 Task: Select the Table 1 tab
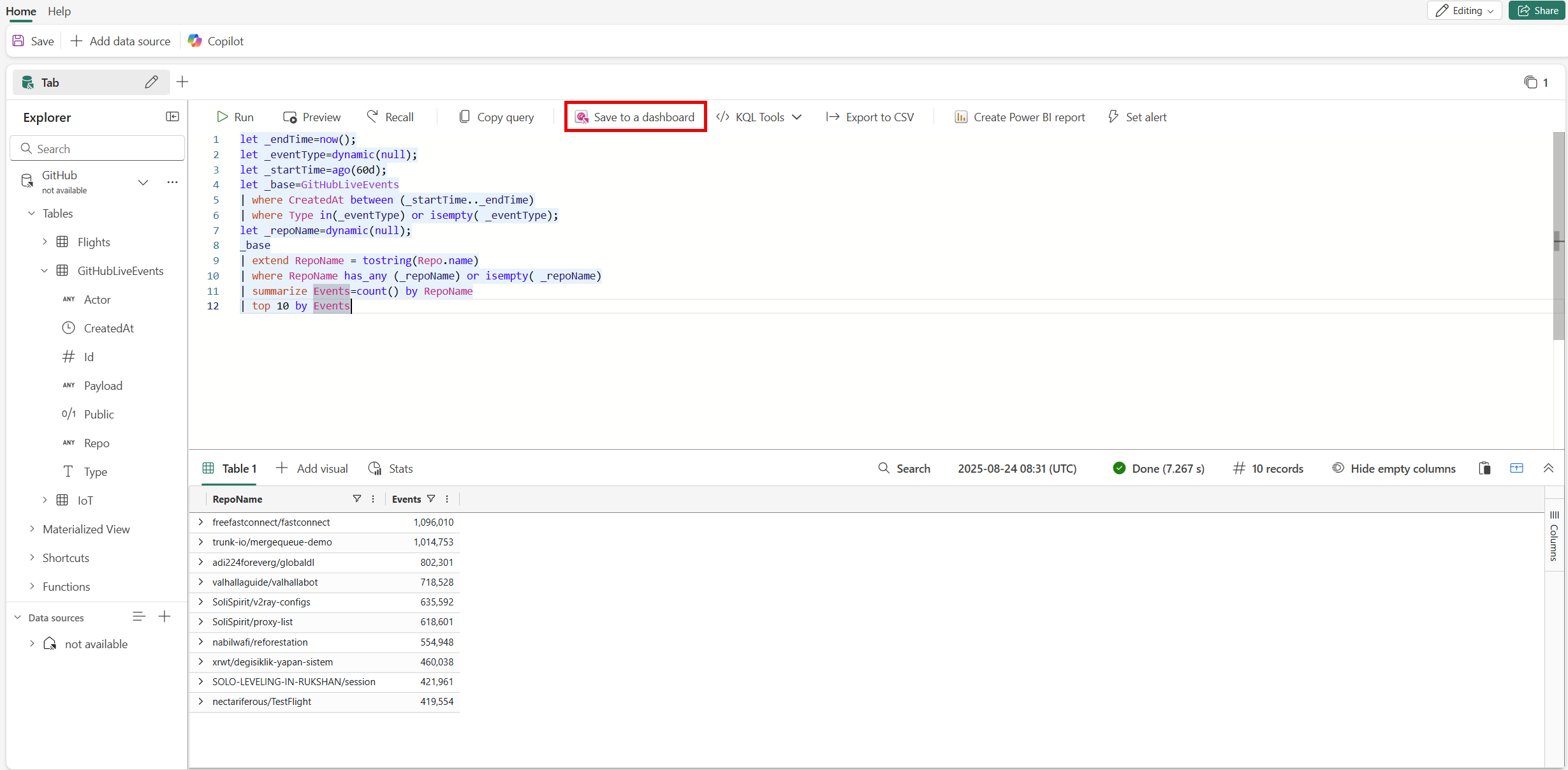pyautogui.click(x=230, y=468)
